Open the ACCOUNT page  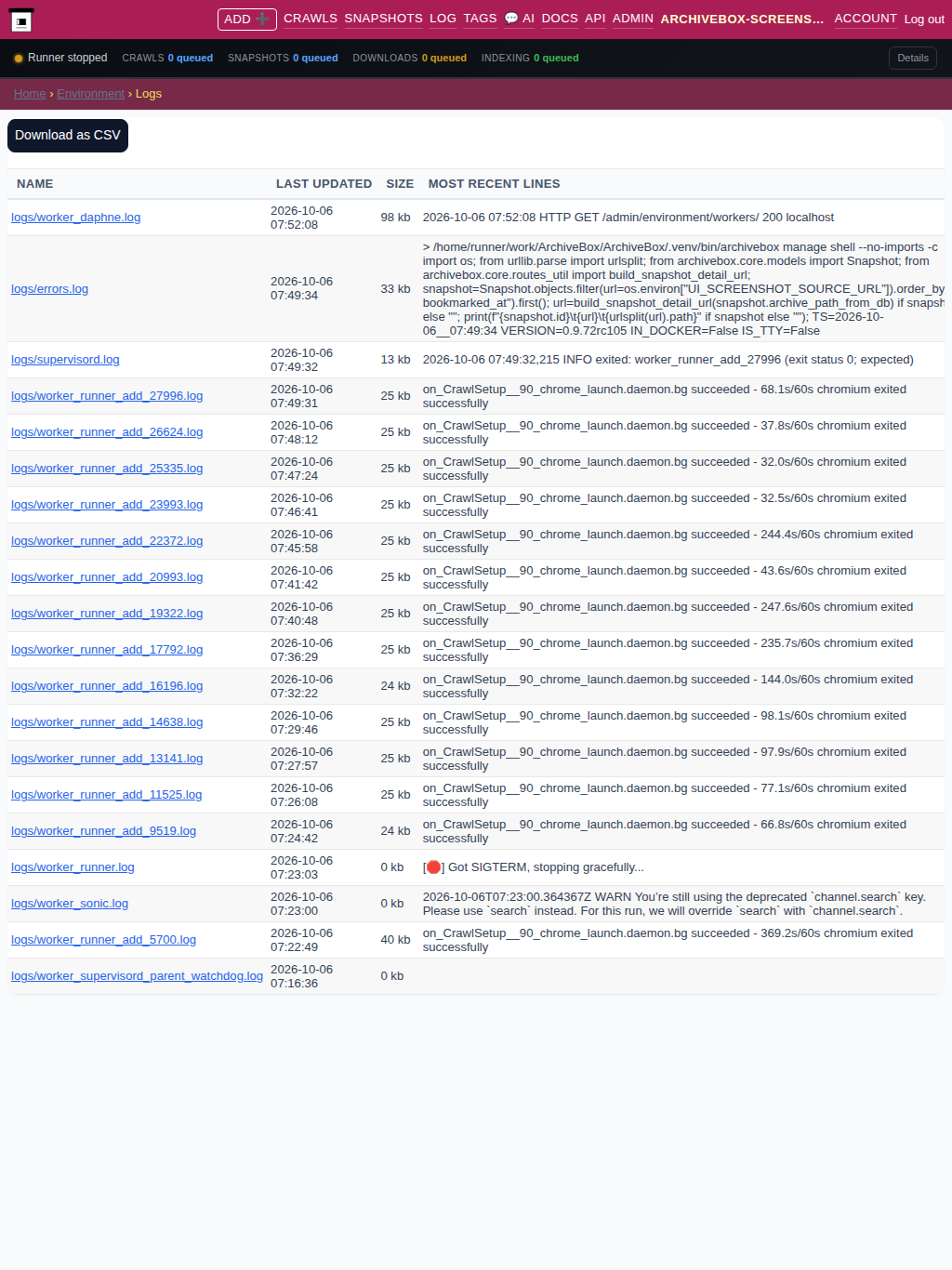pos(866,19)
